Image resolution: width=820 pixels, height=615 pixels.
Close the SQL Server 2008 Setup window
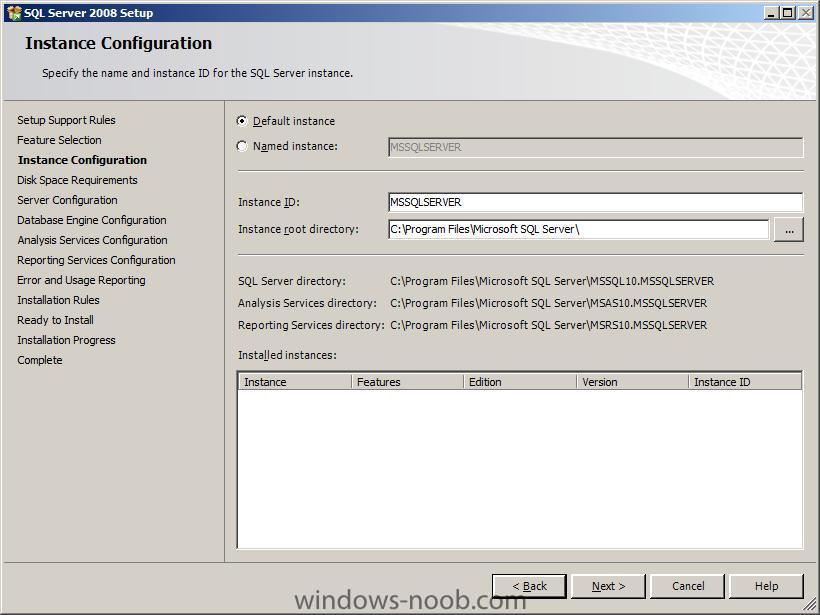tap(805, 13)
